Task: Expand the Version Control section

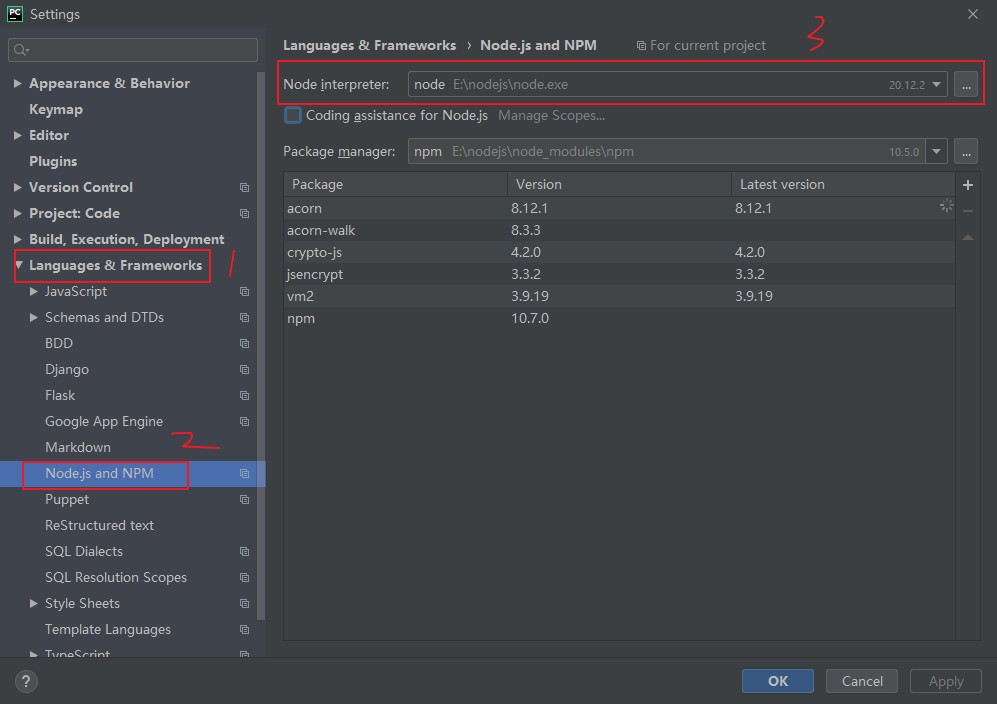Action: tap(18, 188)
